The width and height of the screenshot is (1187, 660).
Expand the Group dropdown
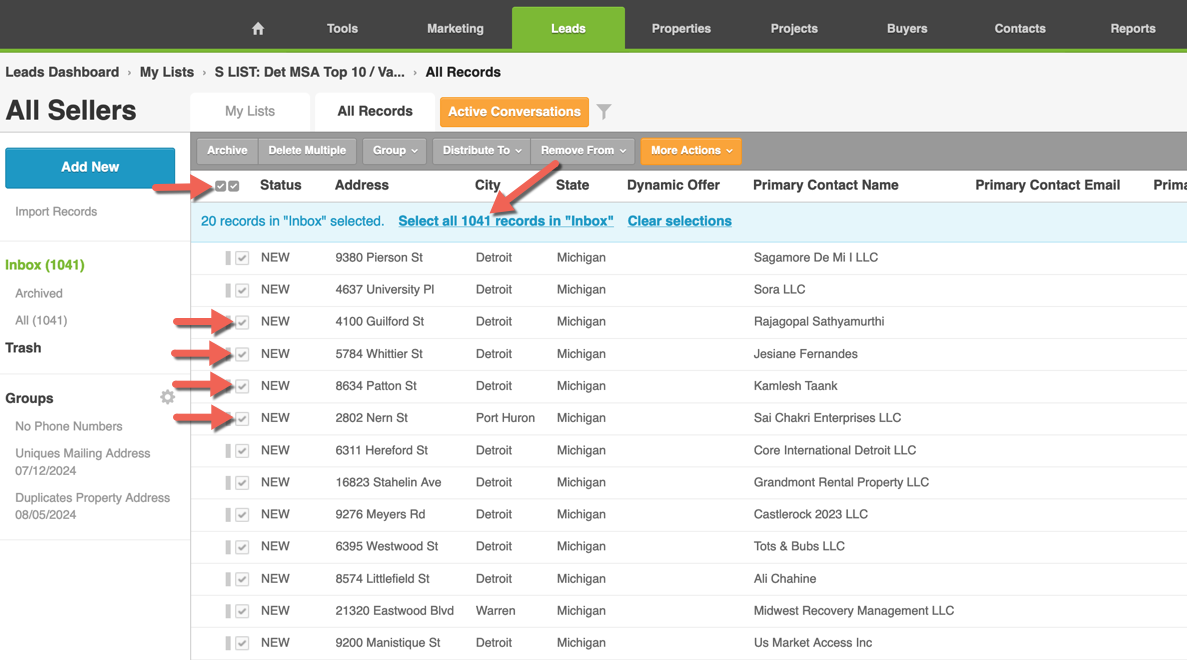click(395, 151)
